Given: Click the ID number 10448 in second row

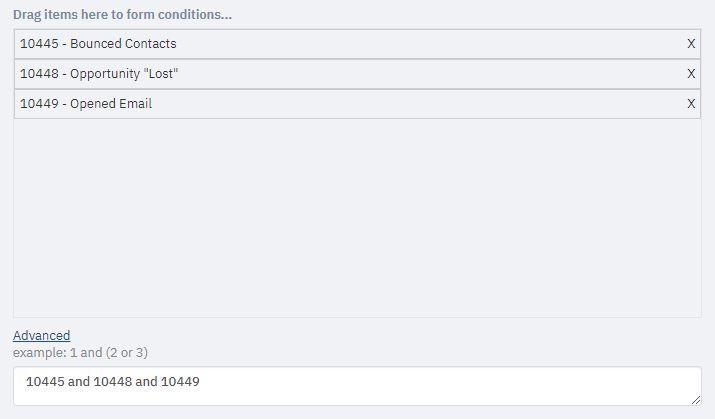Looking at the screenshot, I should click(39, 74).
